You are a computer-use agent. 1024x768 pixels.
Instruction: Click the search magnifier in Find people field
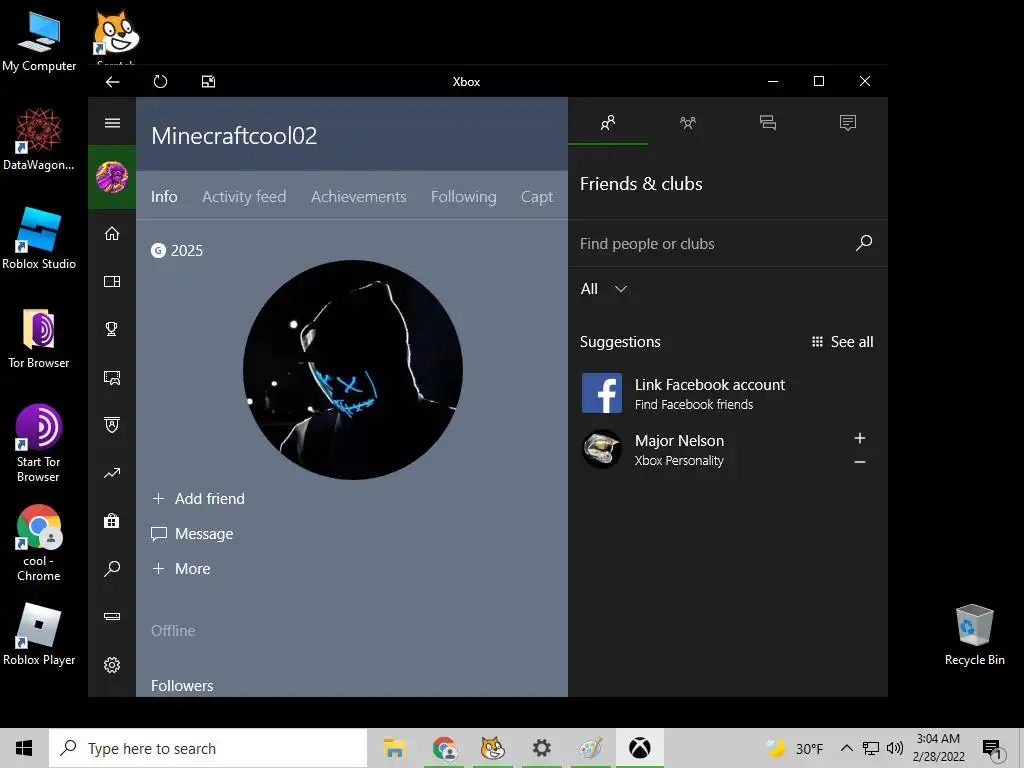[864, 243]
